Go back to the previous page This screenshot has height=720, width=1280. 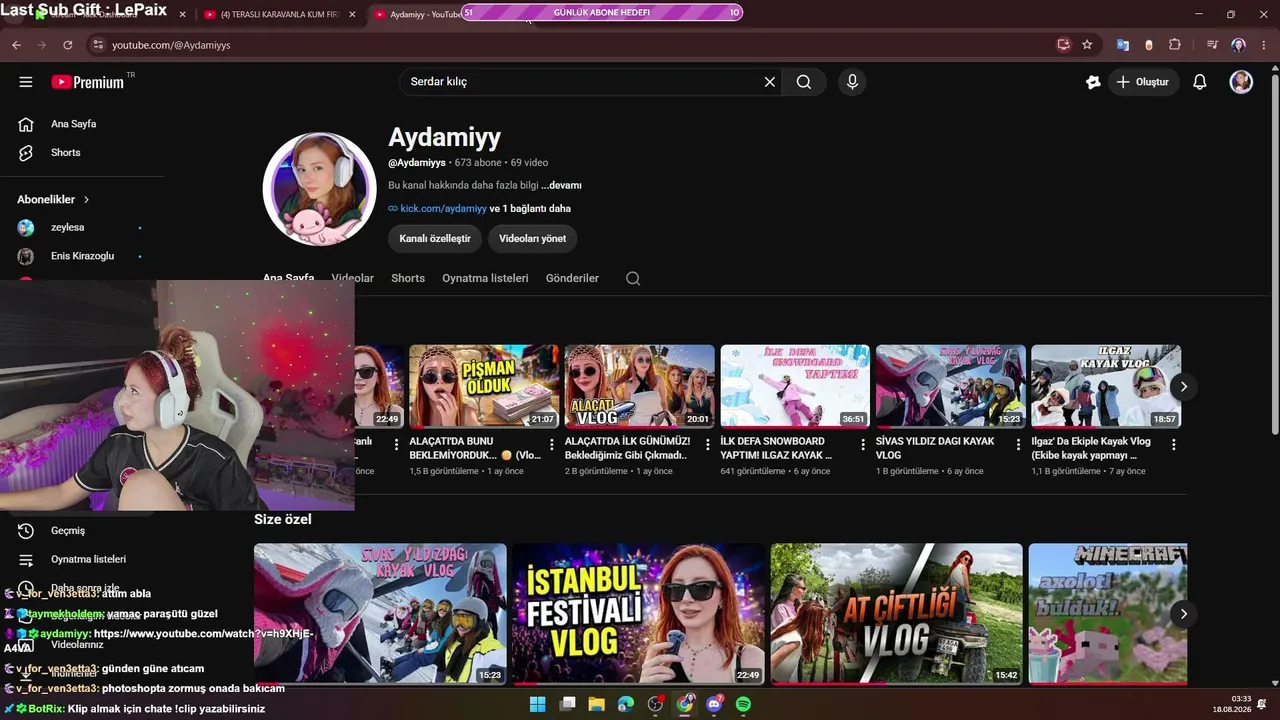coord(16,45)
